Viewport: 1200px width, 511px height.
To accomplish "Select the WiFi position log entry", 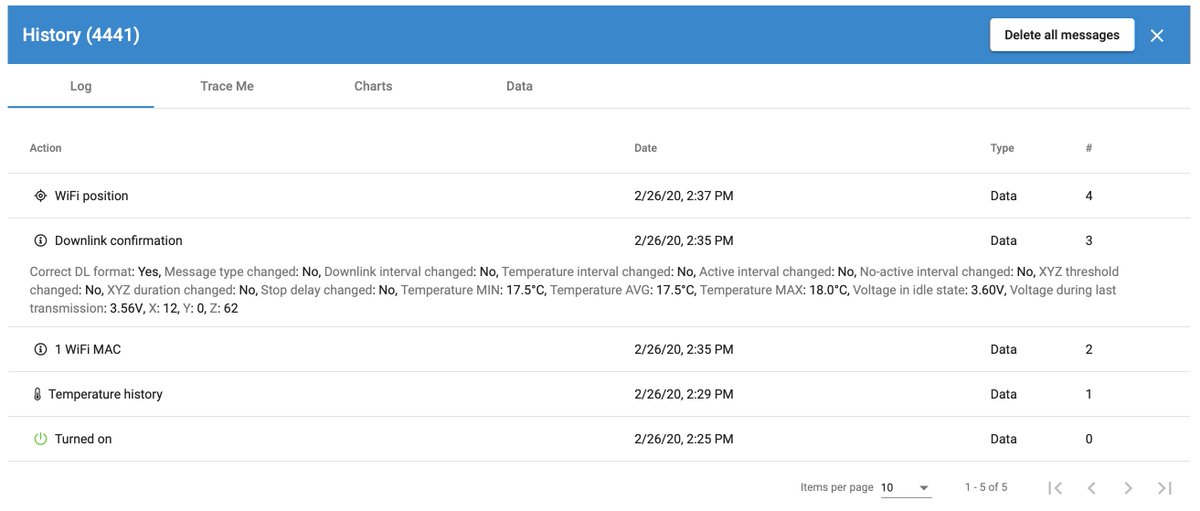I will [x=599, y=196].
